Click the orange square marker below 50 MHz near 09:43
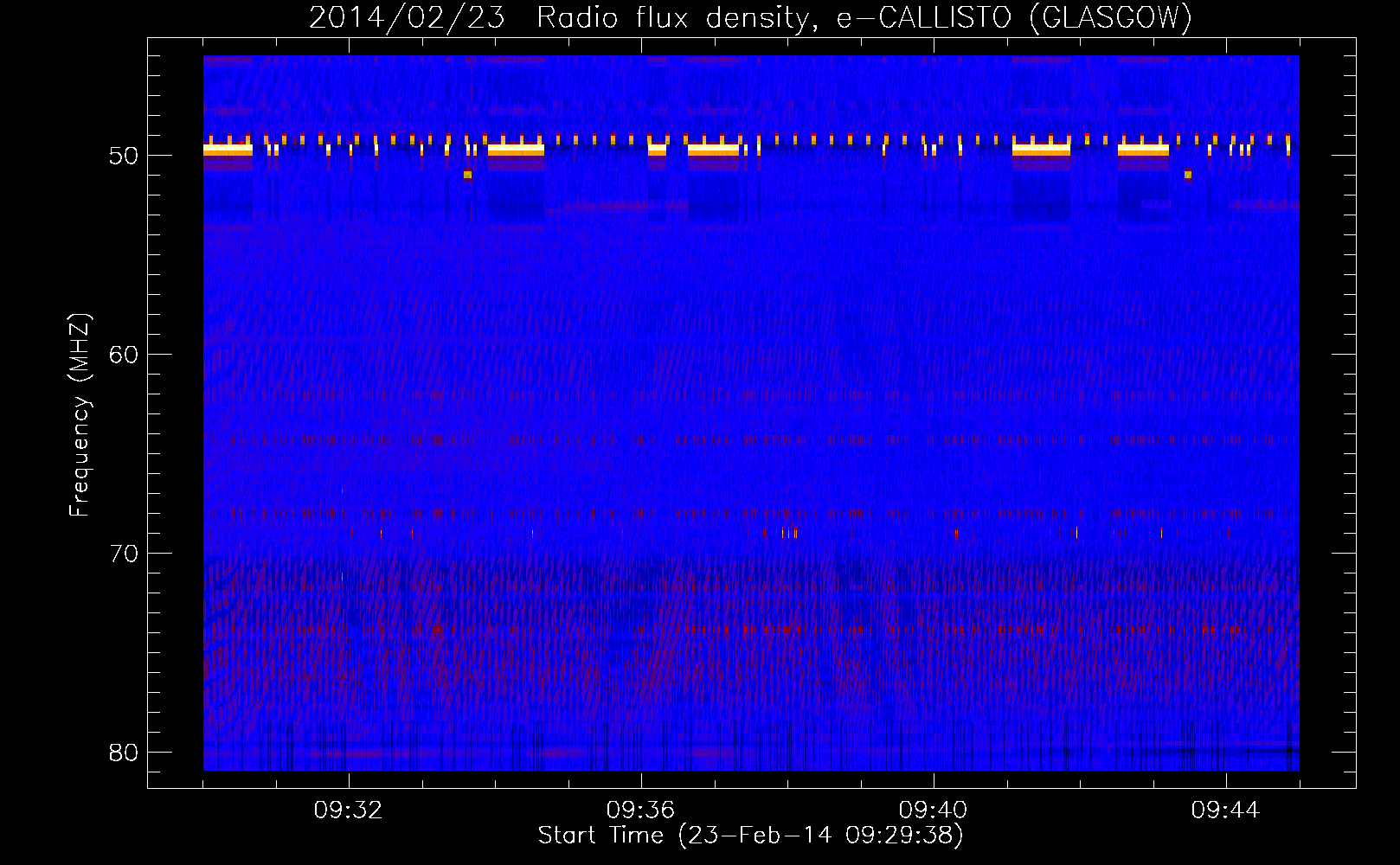Image resolution: width=1400 pixels, height=865 pixels. (x=1188, y=175)
